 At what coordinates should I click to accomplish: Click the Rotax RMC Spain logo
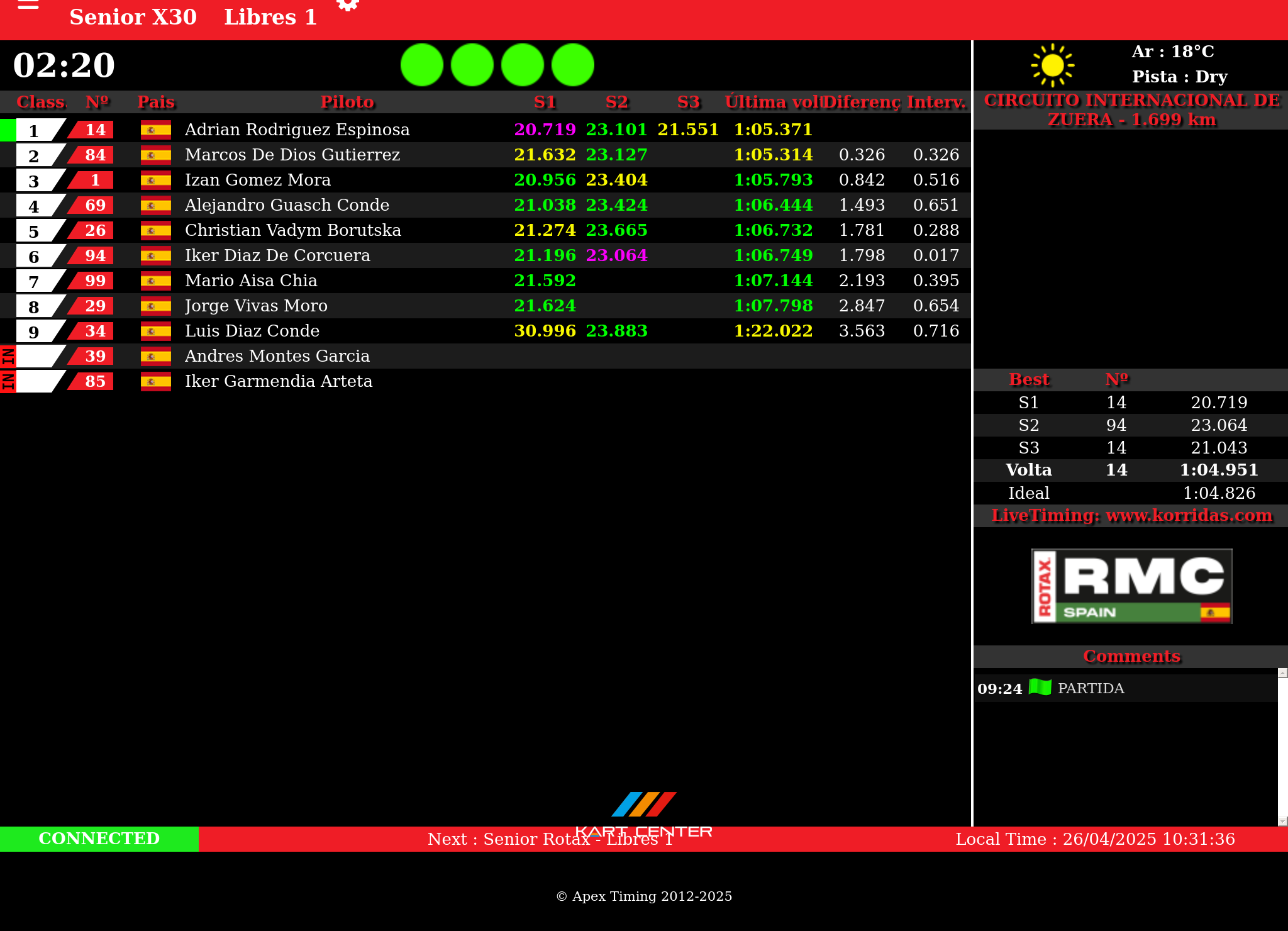pyautogui.click(x=1131, y=586)
